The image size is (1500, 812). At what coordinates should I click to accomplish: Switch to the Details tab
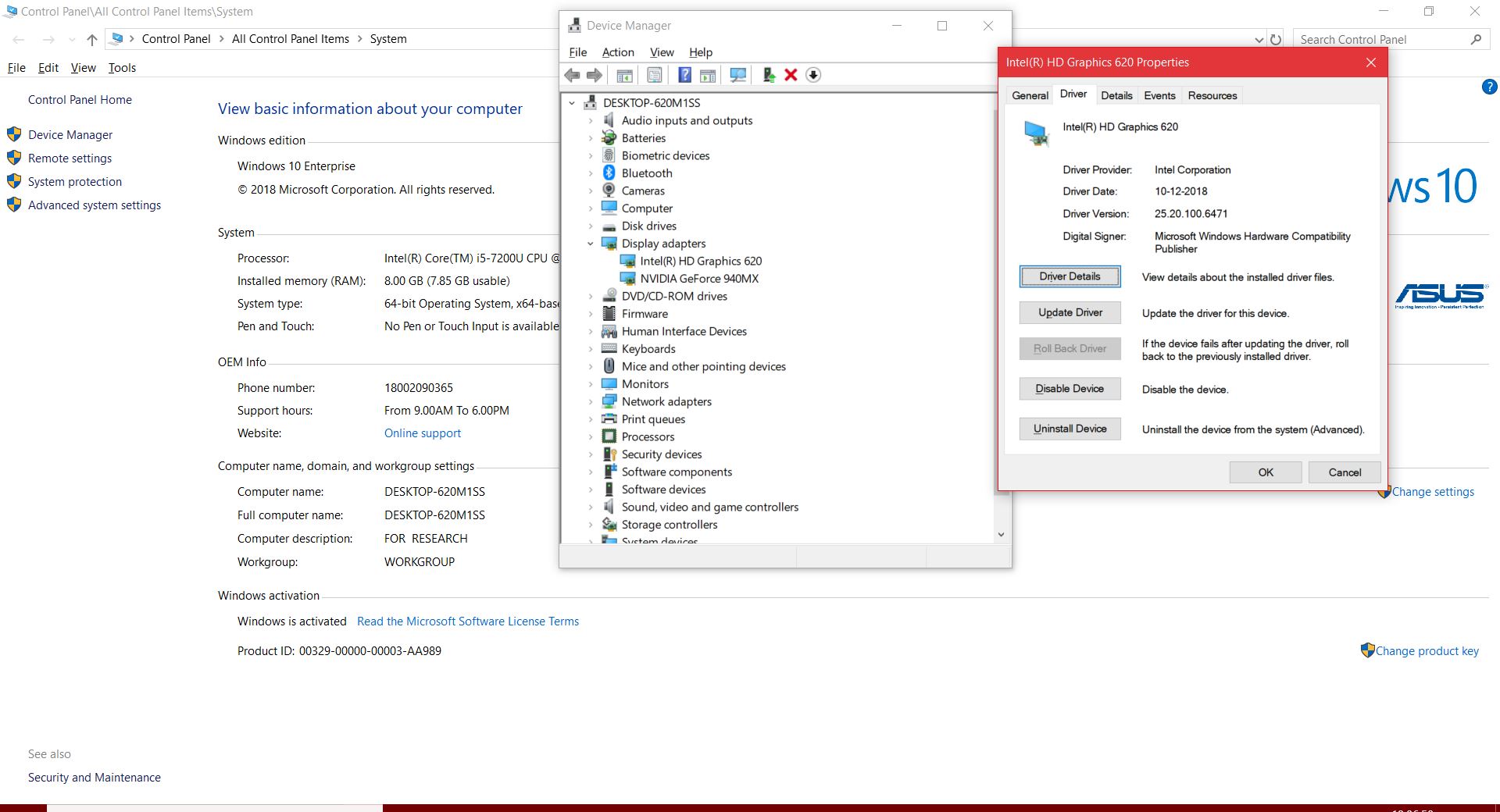1116,95
